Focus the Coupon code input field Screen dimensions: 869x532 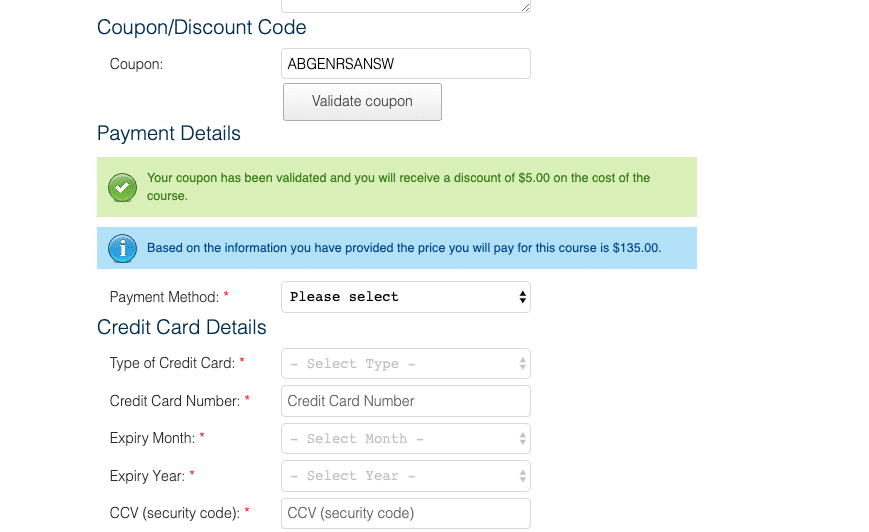pyautogui.click(x=406, y=64)
